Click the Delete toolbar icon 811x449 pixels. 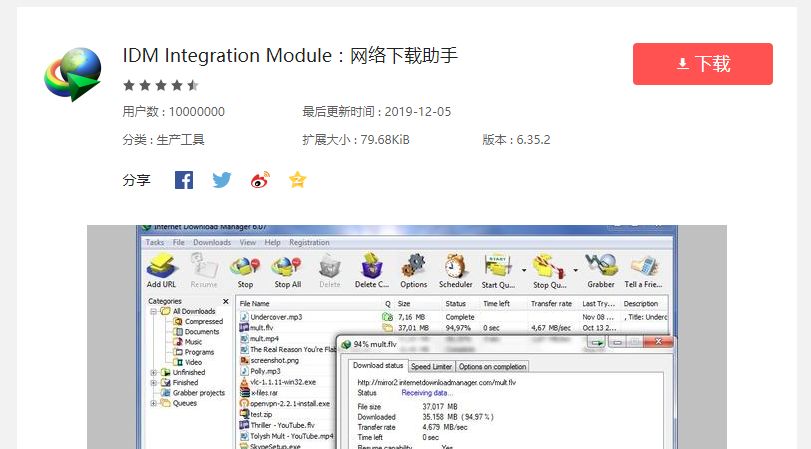click(329, 271)
